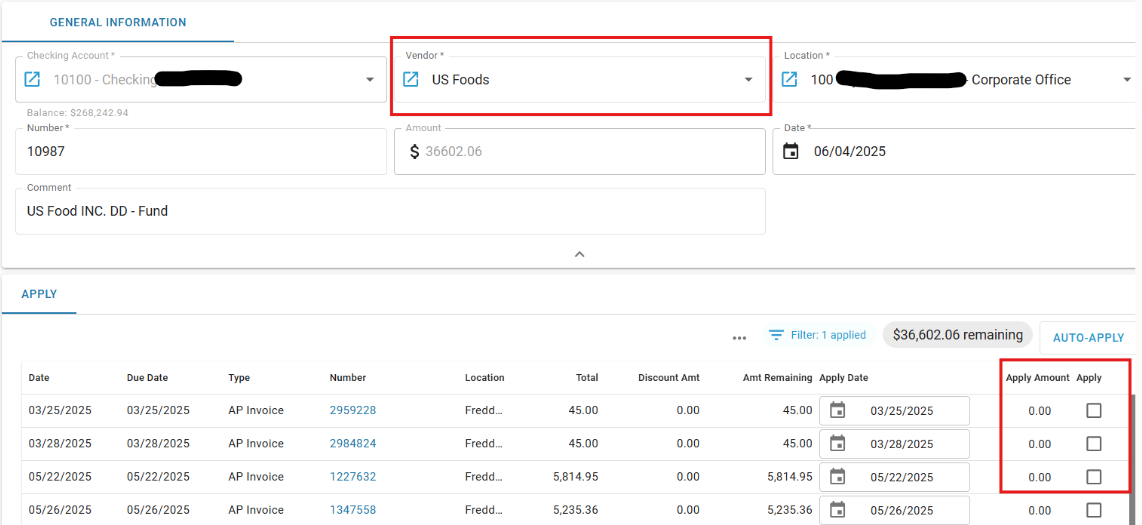Select the Apply tab

pyautogui.click(x=39, y=294)
